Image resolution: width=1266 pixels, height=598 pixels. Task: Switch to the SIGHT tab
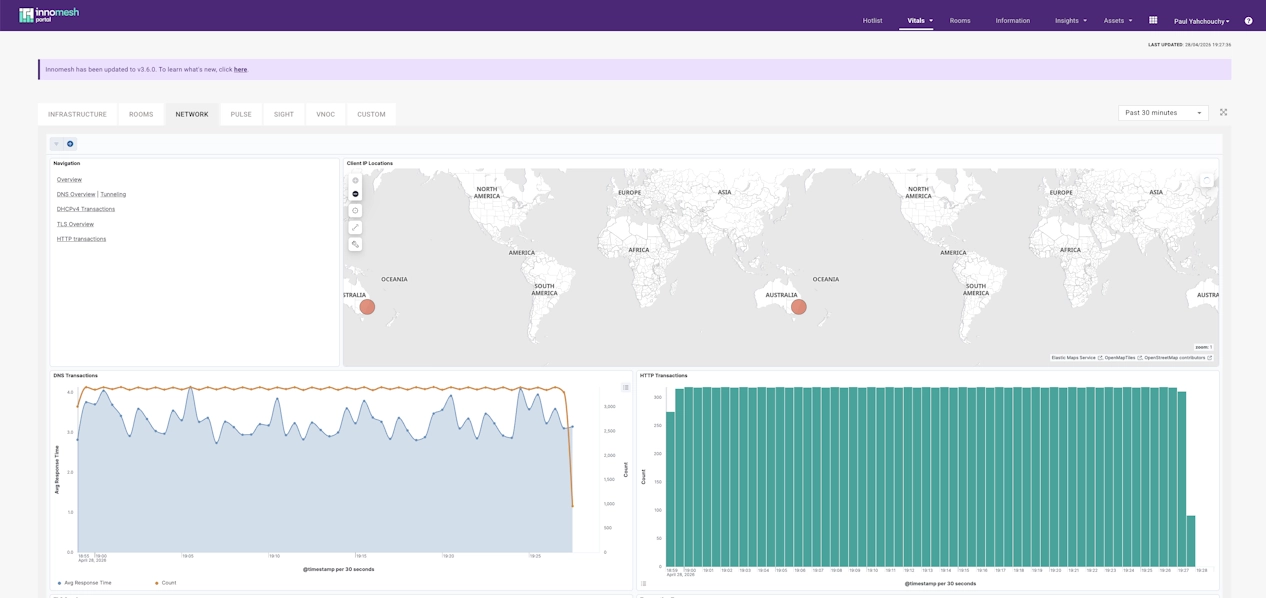point(284,114)
